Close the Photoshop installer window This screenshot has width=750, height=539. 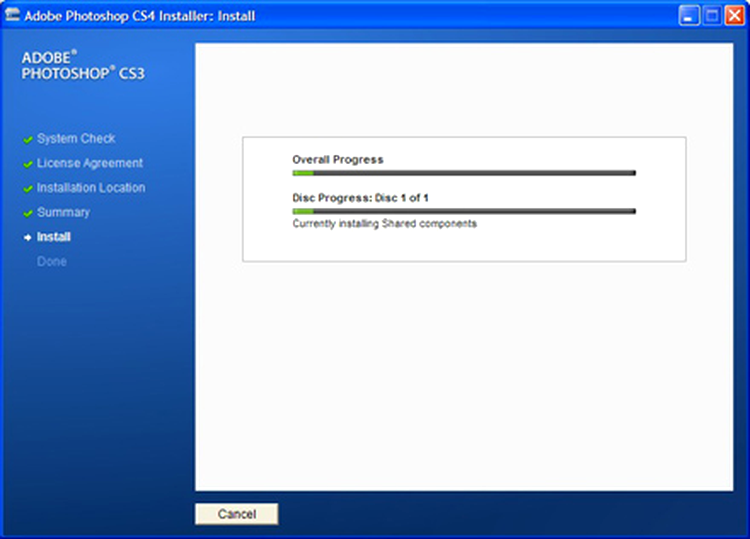(x=734, y=16)
